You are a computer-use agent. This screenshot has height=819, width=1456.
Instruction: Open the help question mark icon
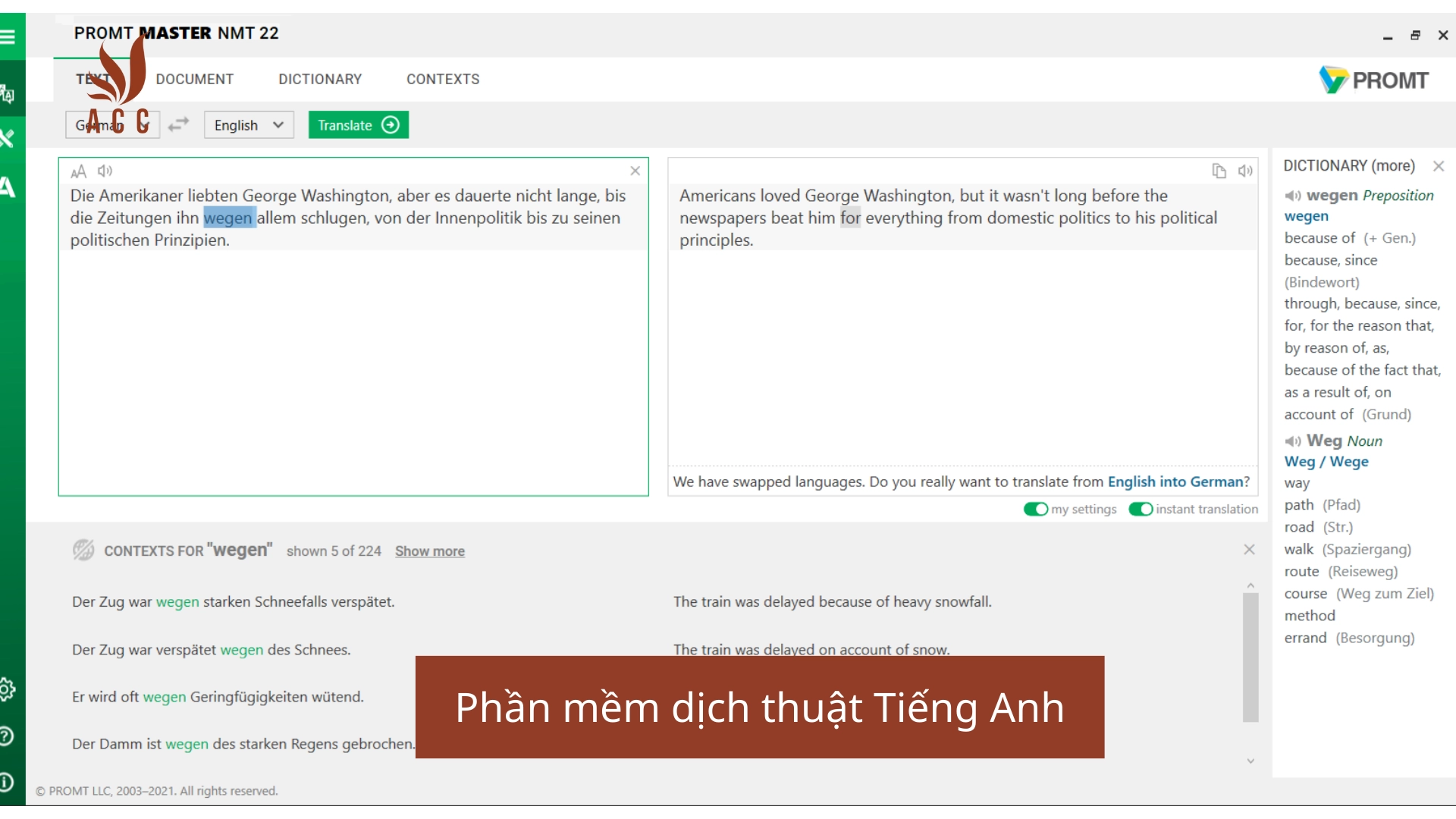coord(7,736)
